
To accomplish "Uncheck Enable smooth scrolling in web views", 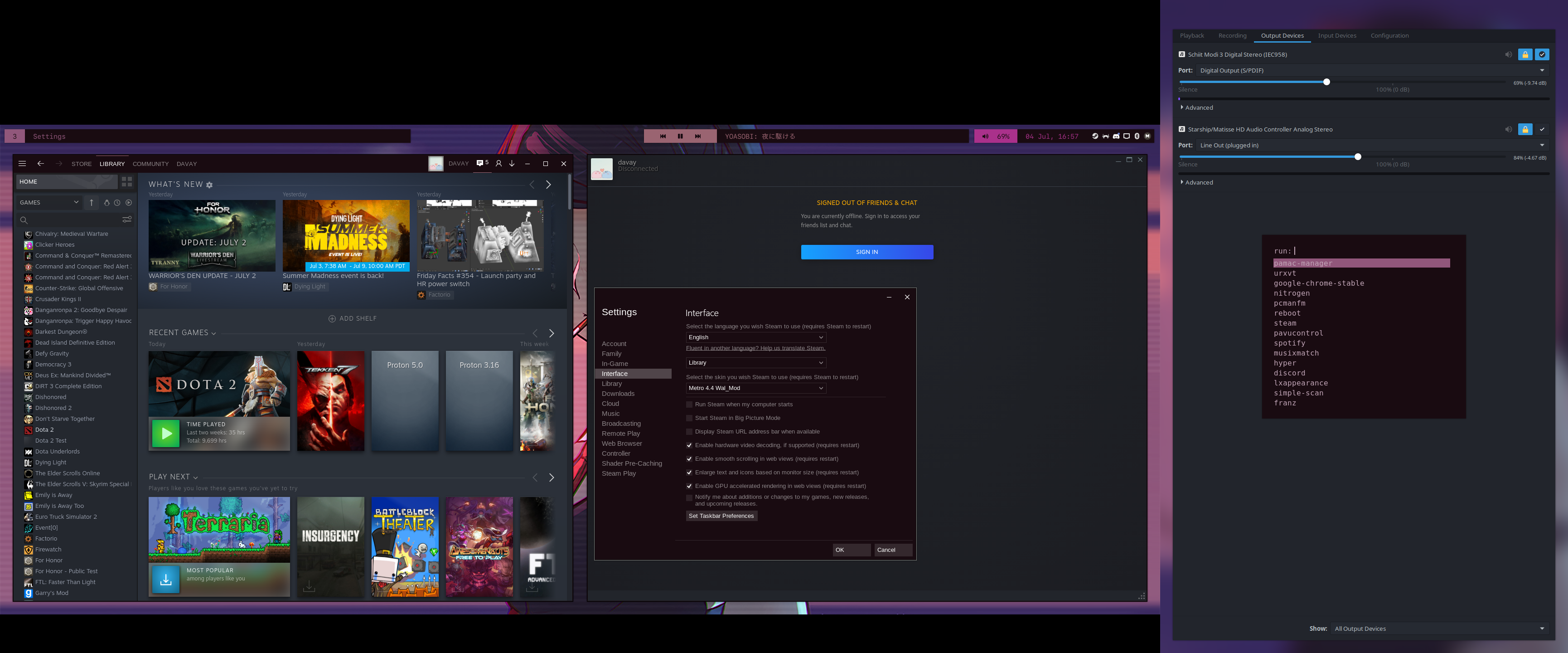I will (x=689, y=458).
